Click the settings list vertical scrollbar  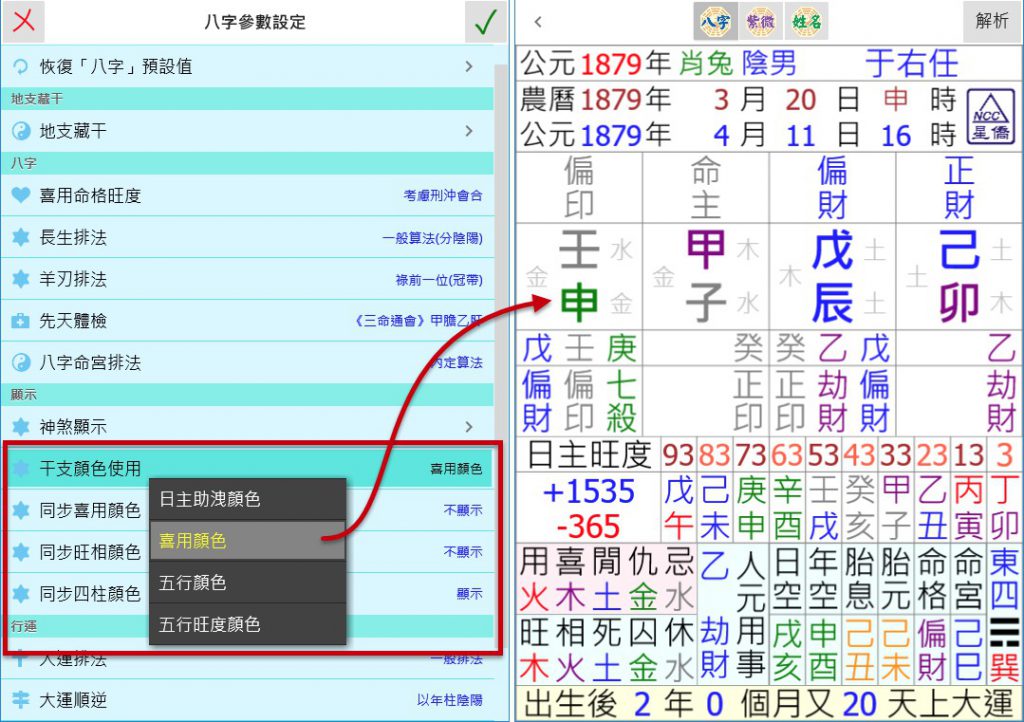pyautogui.click(x=500, y=250)
